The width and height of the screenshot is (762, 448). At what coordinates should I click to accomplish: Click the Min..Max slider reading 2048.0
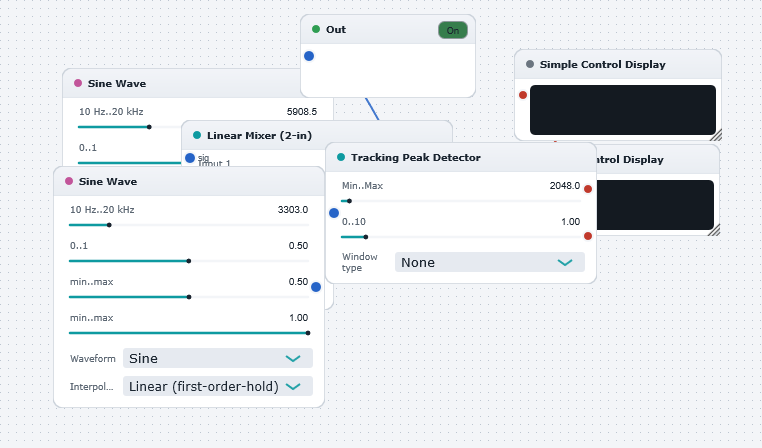(x=461, y=201)
